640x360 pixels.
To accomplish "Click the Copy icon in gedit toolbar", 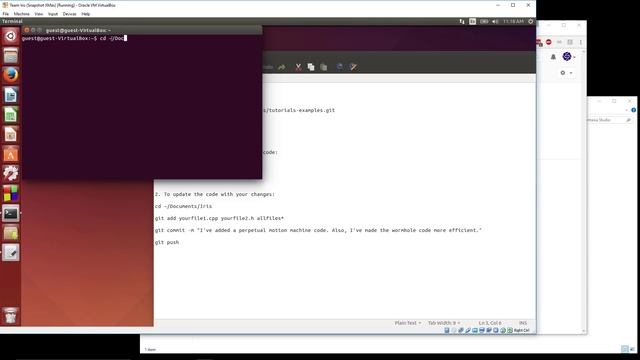I will click(x=311, y=67).
